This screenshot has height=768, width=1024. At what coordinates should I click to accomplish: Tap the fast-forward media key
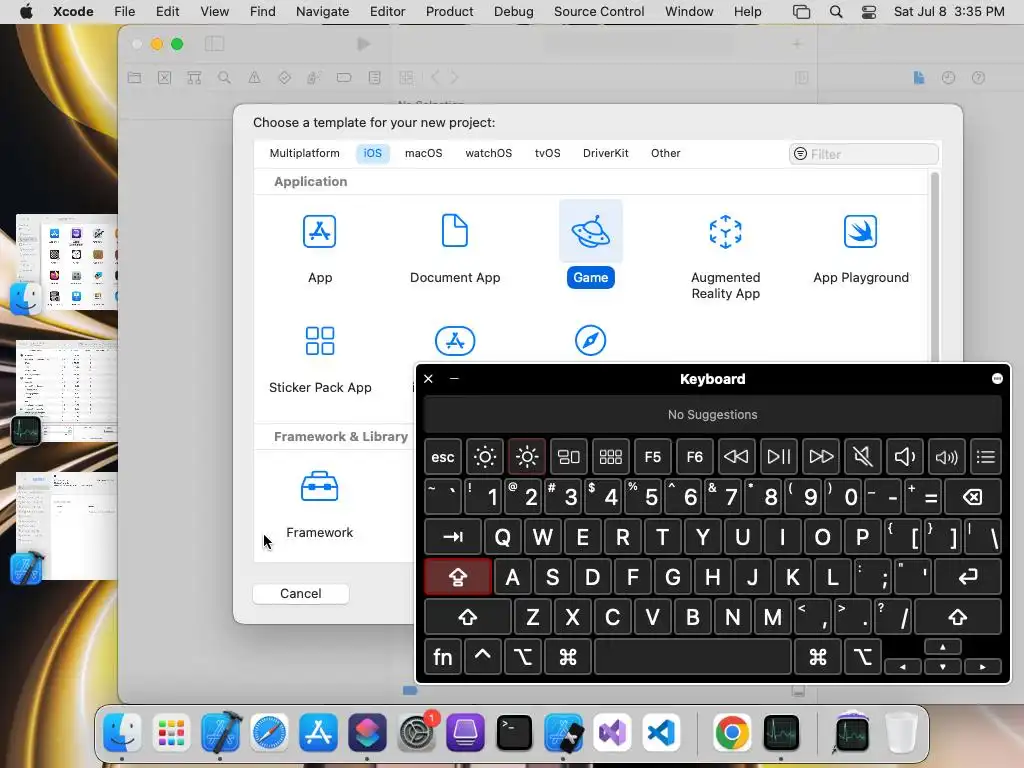tap(821, 457)
